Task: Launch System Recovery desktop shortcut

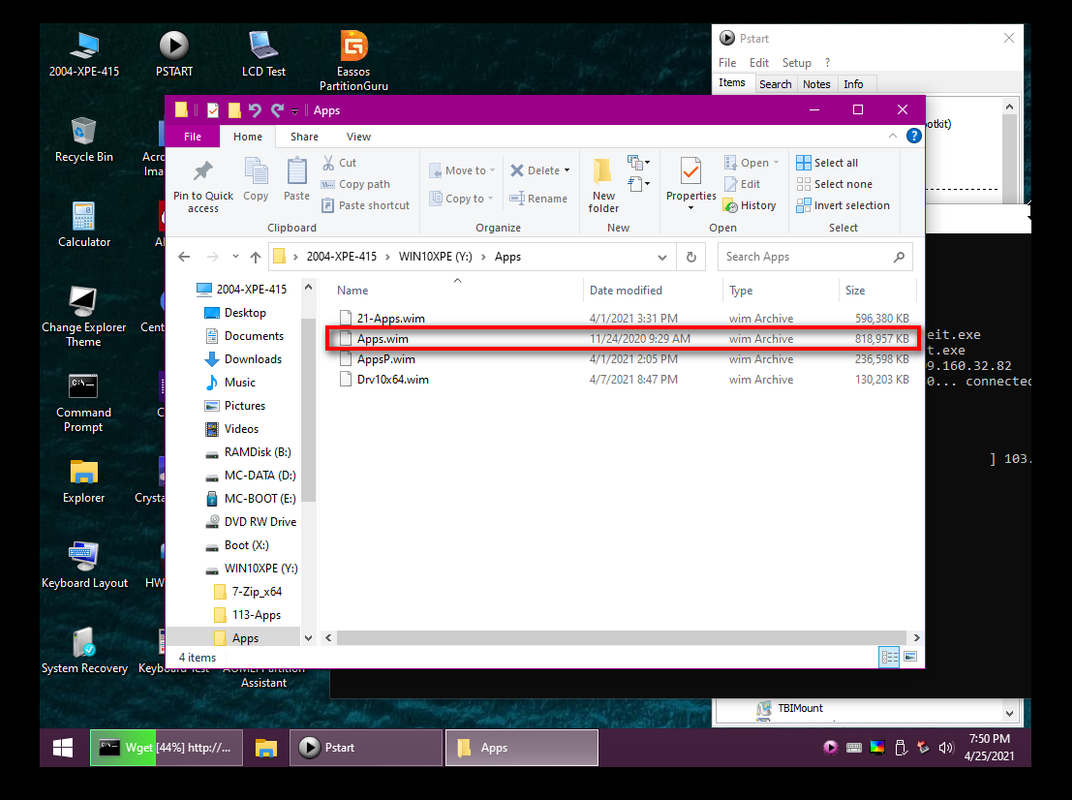Action: (x=84, y=651)
